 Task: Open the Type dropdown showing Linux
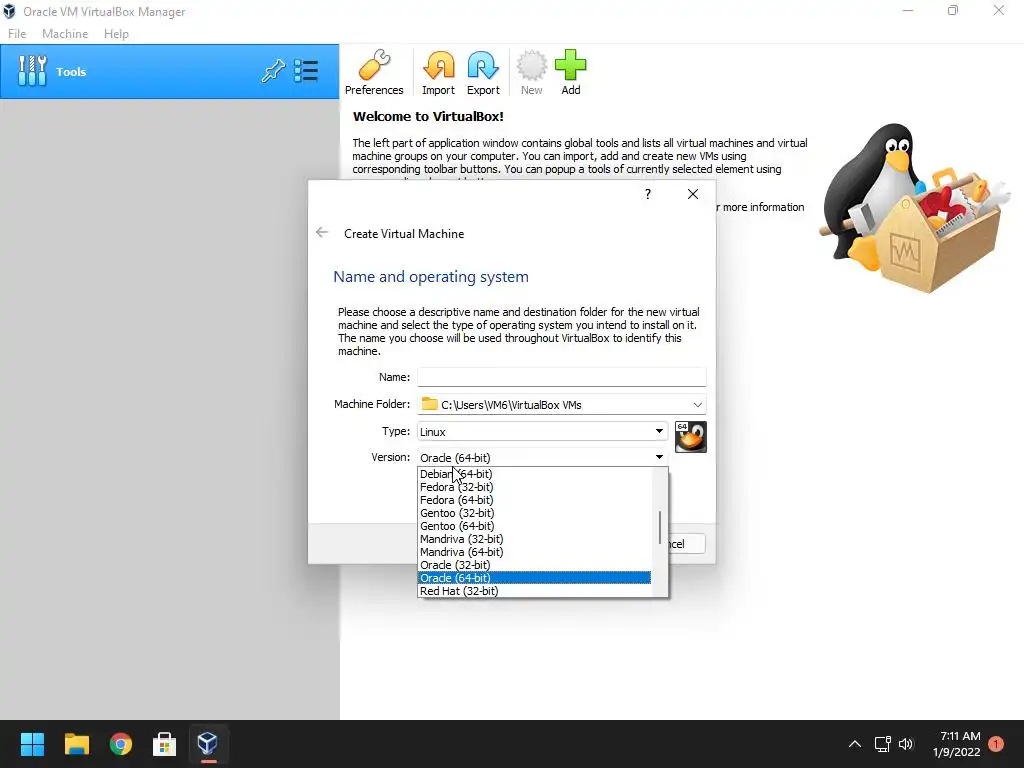pyautogui.click(x=542, y=431)
